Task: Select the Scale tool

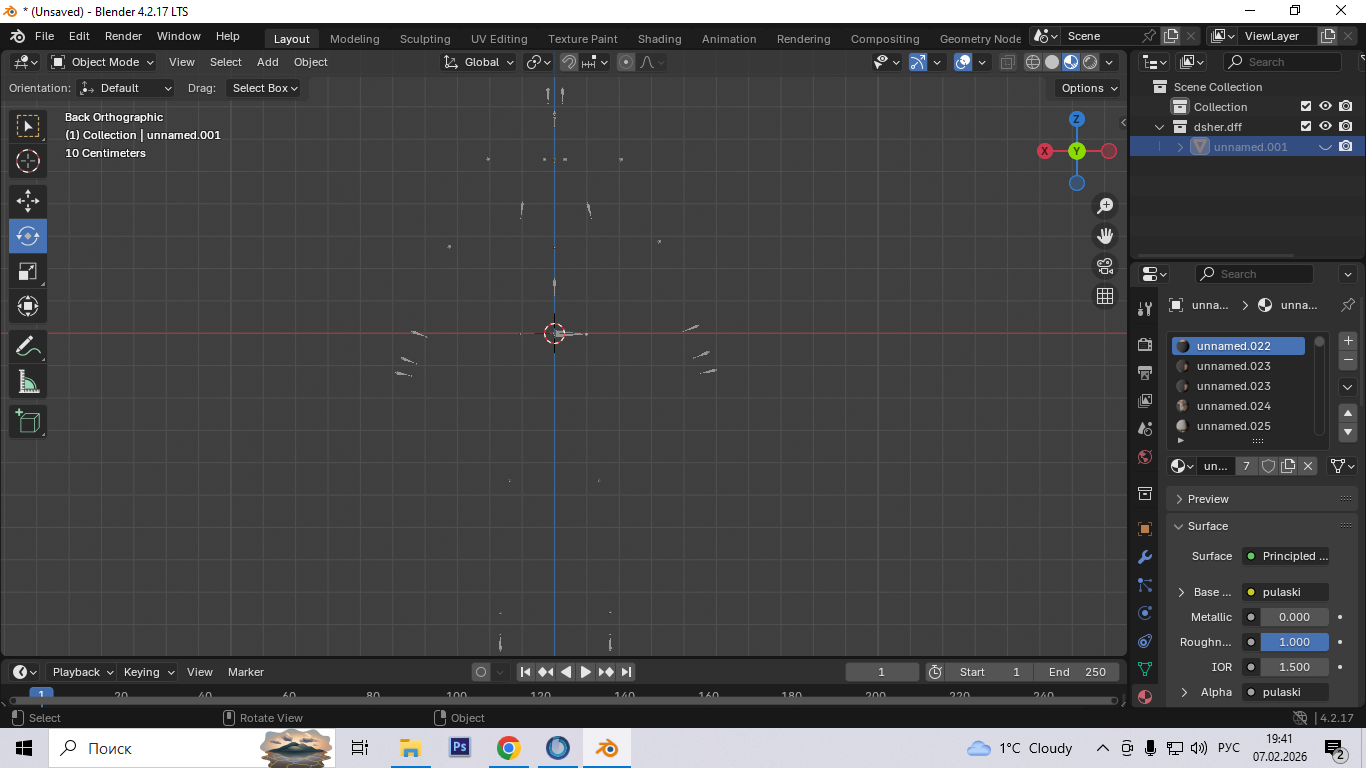Action: [28, 272]
